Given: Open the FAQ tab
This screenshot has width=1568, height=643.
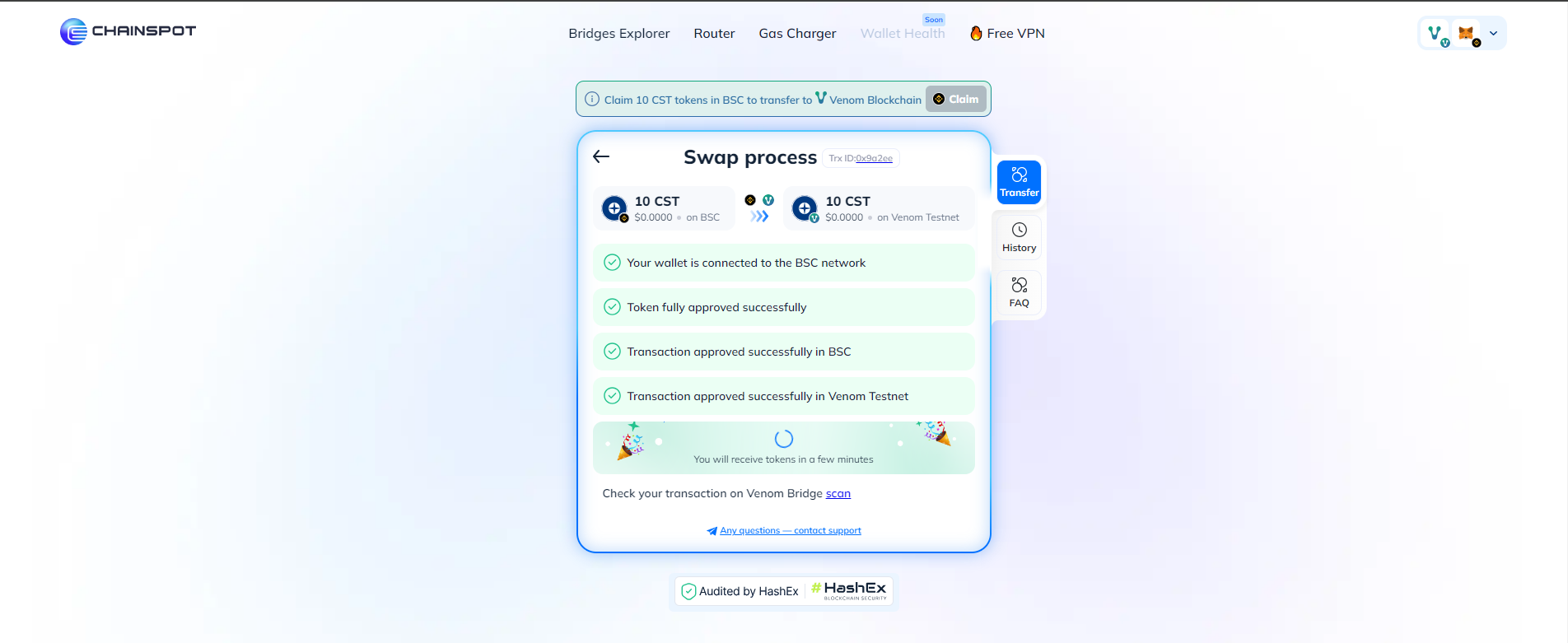Looking at the screenshot, I should pos(1020,292).
